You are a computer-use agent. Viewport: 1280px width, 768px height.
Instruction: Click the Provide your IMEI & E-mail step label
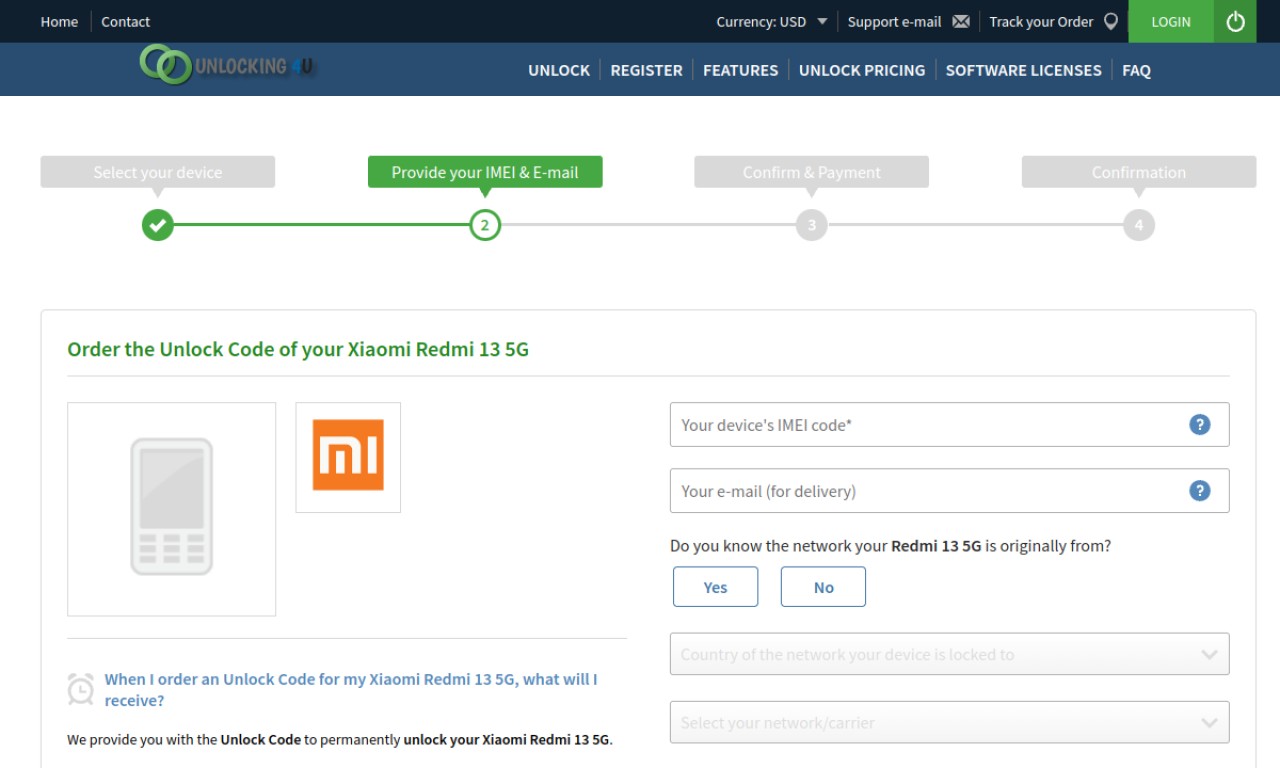pyautogui.click(x=485, y=172)
